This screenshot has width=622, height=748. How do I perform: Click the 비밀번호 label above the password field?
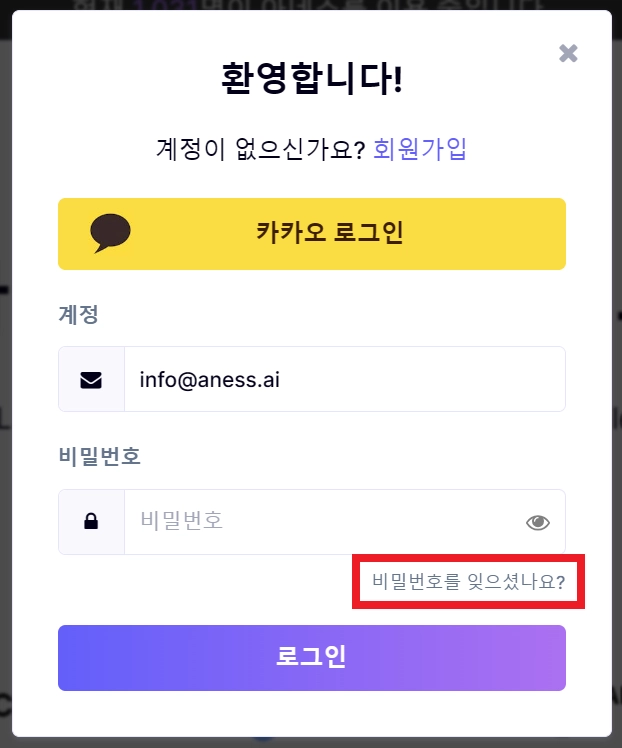tap(99, 457)
